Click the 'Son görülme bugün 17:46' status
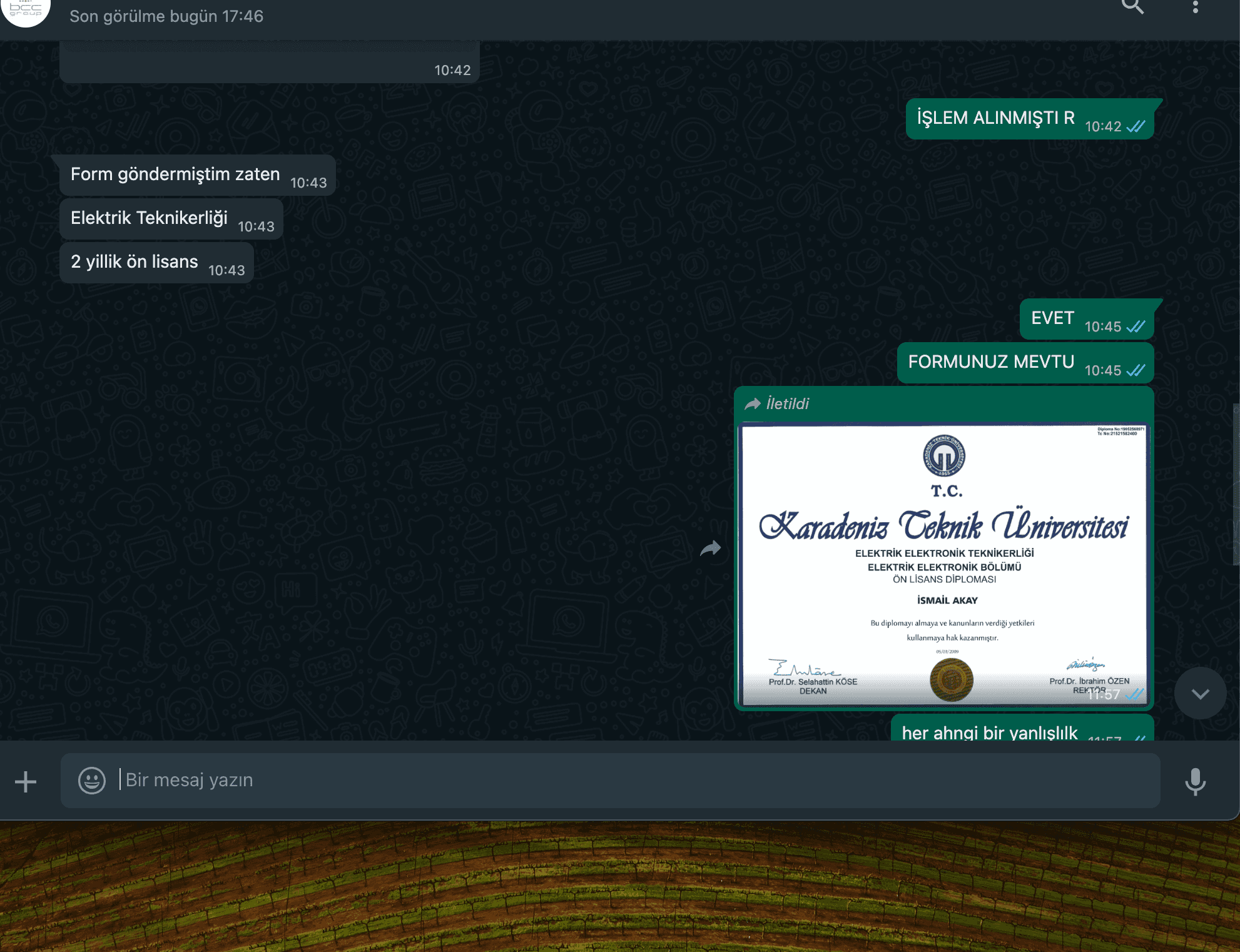The width and height of the screenshot is (1240, 952). [166, 16]
